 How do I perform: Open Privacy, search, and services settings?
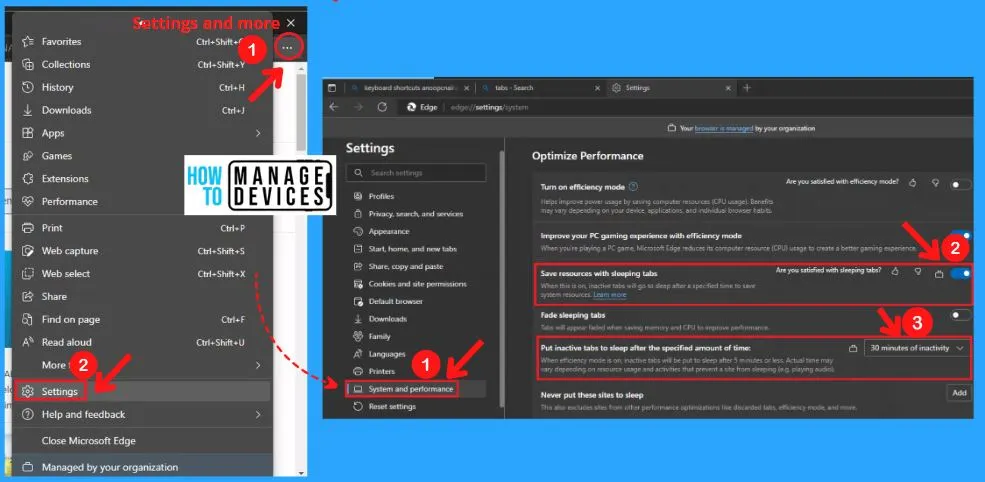pyautogui.click(x=416, y=214)
